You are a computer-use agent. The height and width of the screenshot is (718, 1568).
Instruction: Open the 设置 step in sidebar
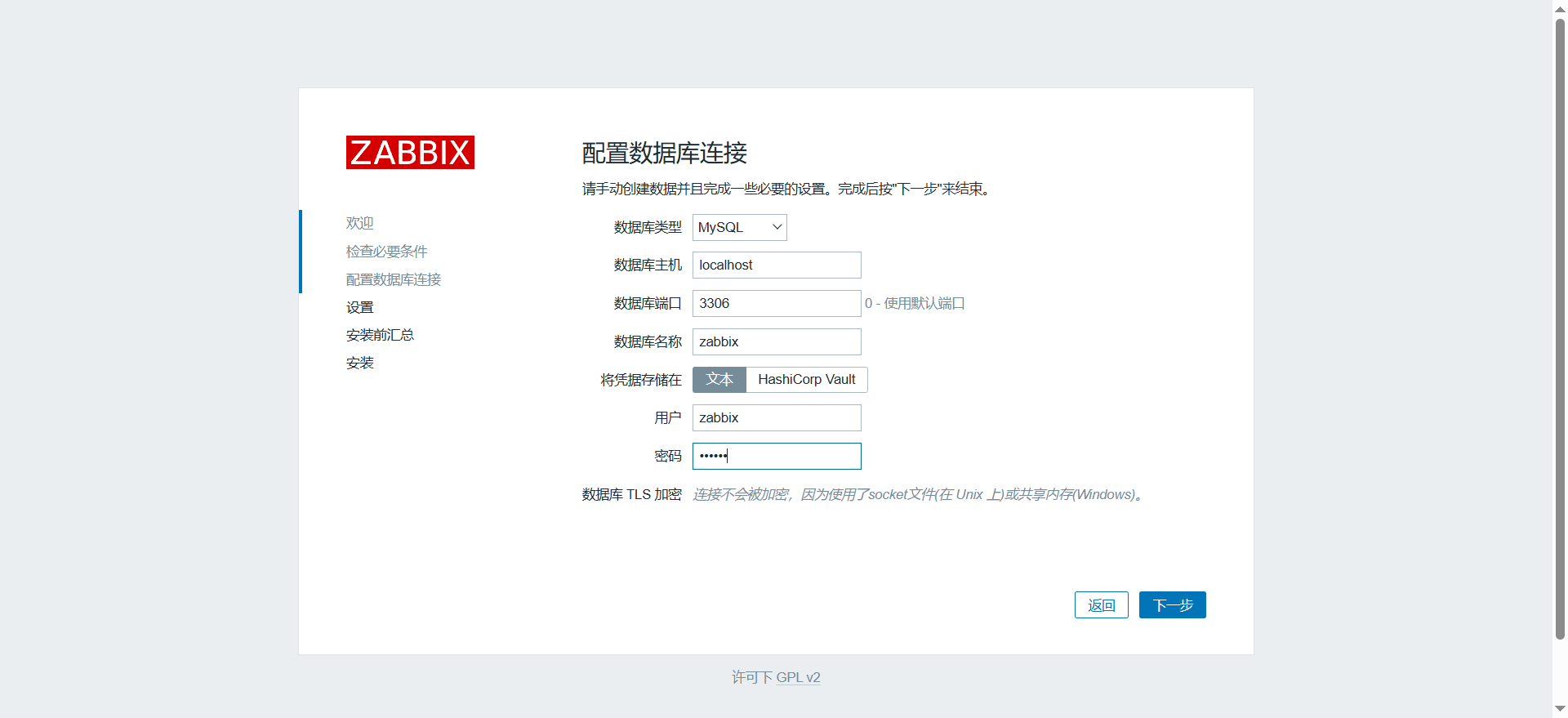point(359,307)
